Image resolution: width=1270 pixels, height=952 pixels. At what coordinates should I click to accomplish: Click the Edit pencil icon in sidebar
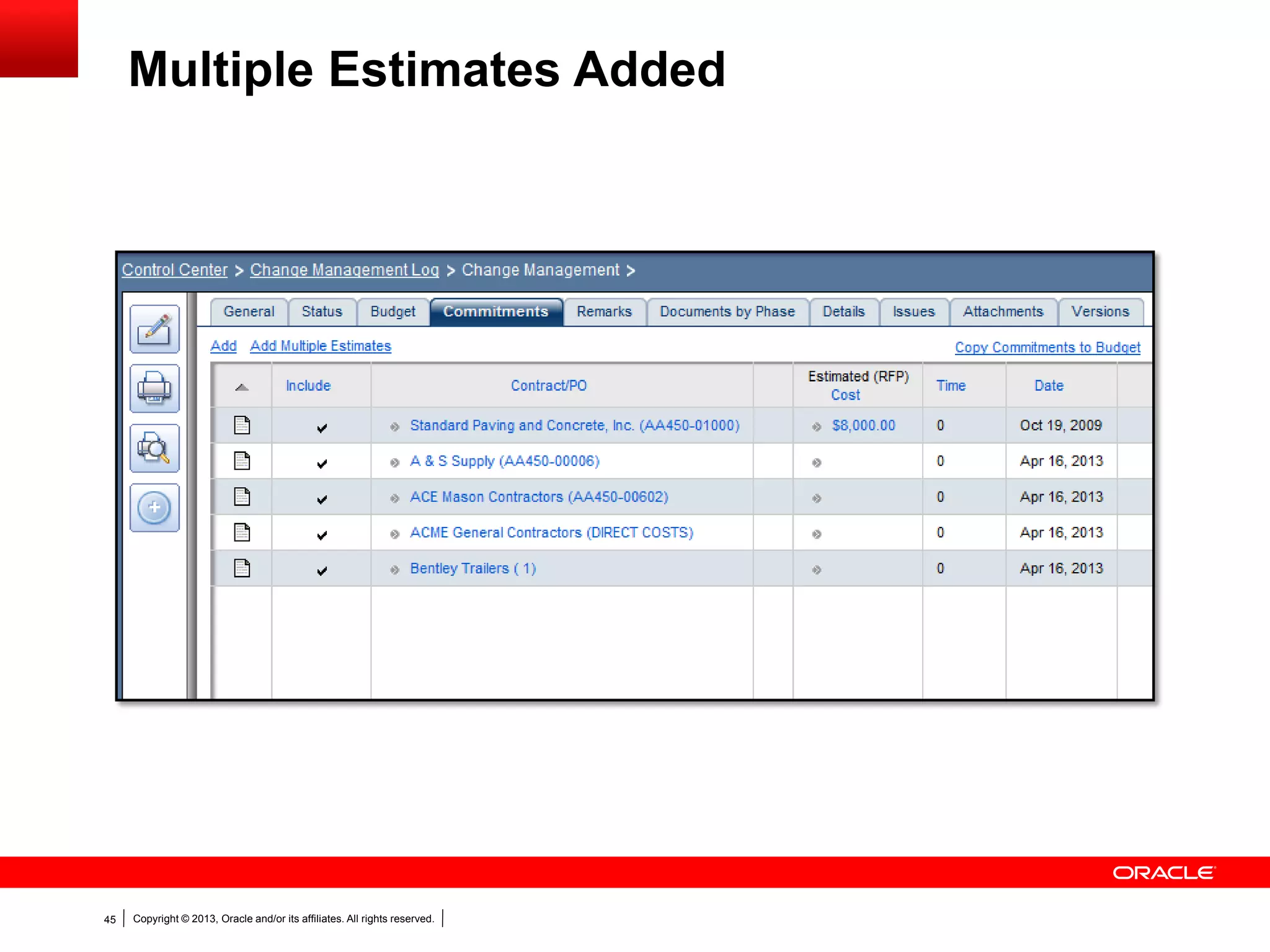click(154, 329)
